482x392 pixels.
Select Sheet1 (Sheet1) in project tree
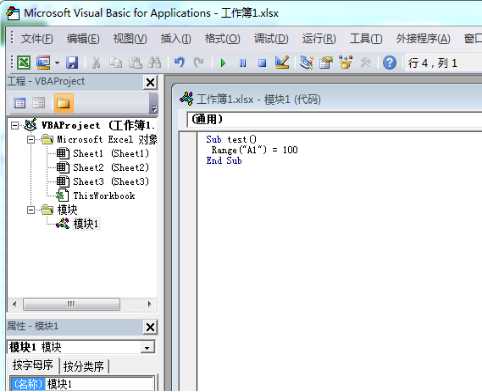point(111,154)
